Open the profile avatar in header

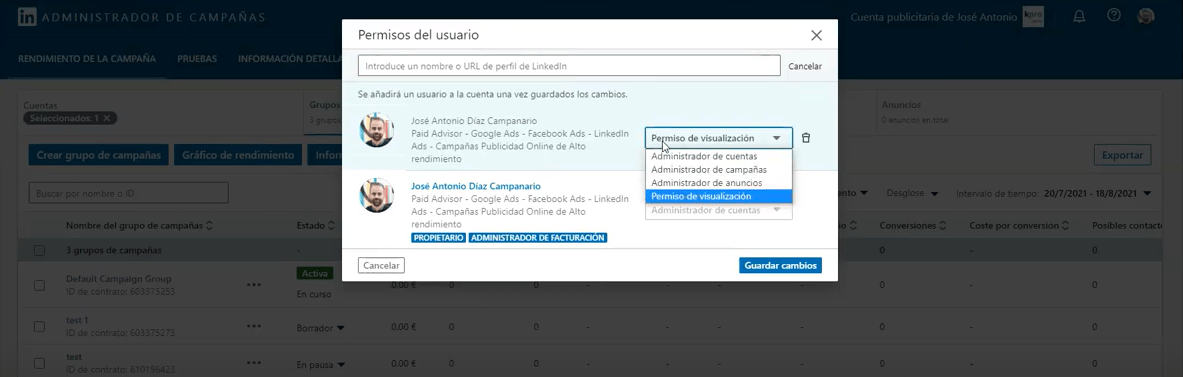pyautogui.click(x=1146, y=16)
